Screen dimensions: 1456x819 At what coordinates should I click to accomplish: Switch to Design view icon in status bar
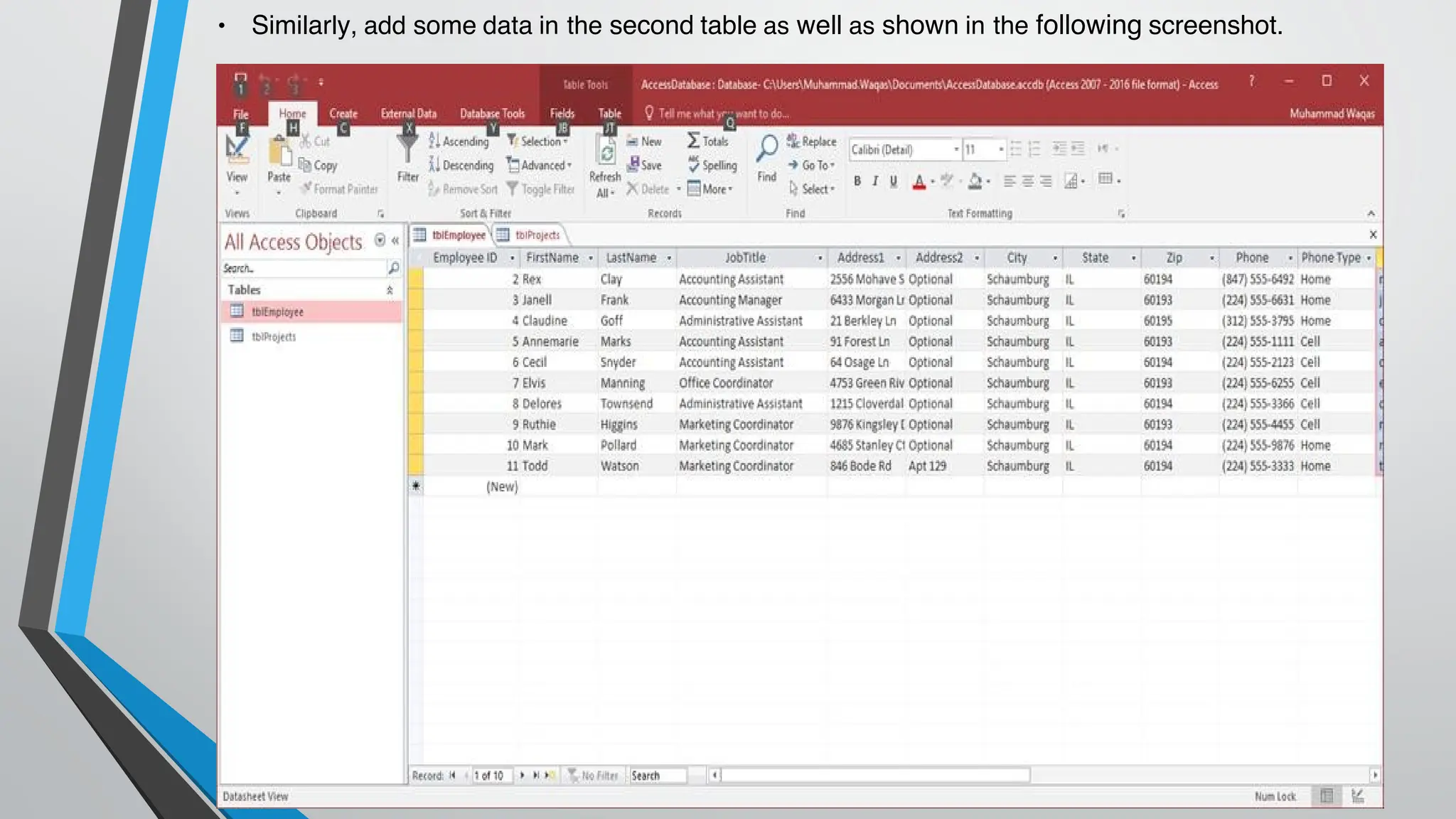coord(1358,796)
